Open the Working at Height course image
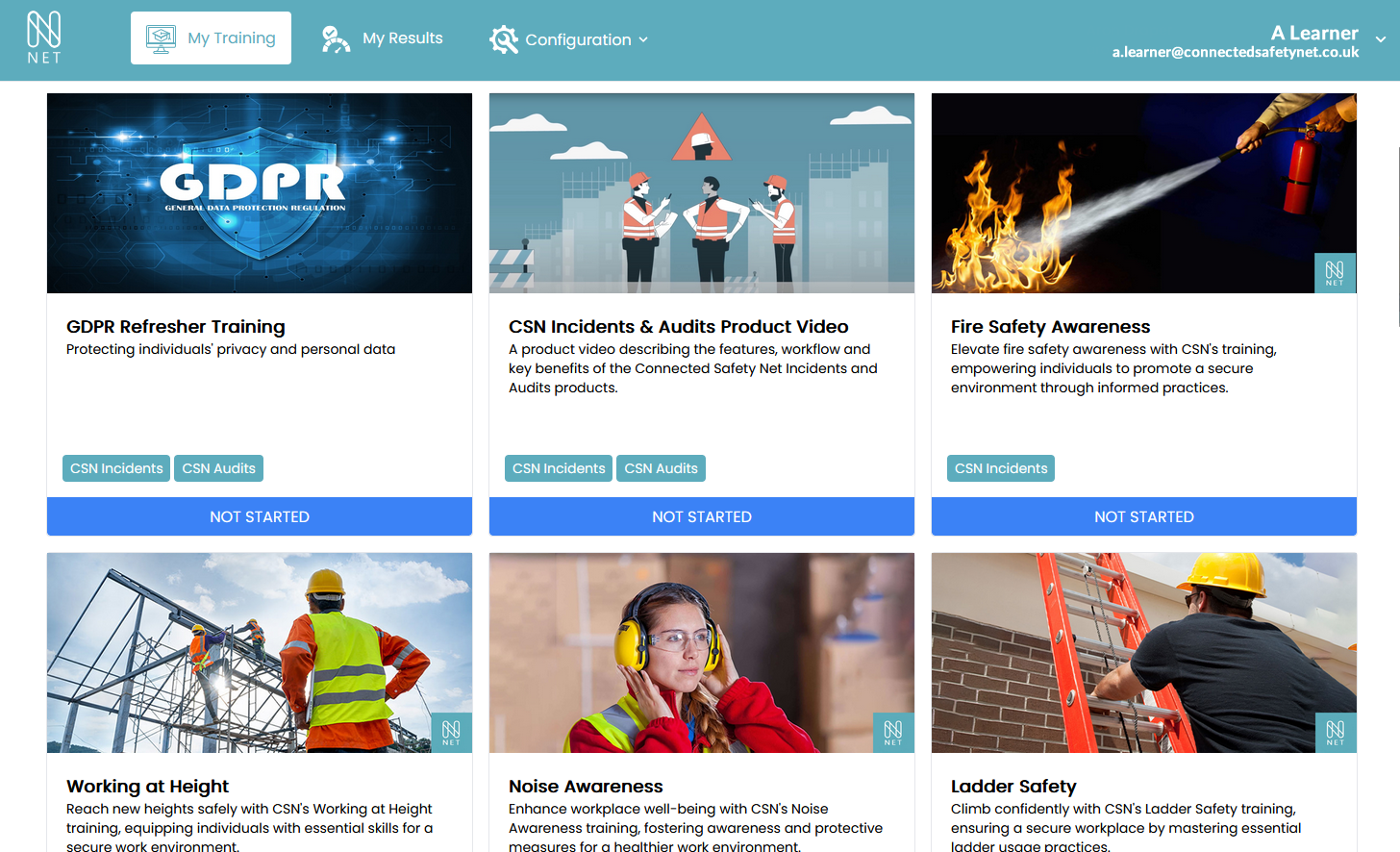The height and width of the screenshot is (852, 1400). pos(260,653)
